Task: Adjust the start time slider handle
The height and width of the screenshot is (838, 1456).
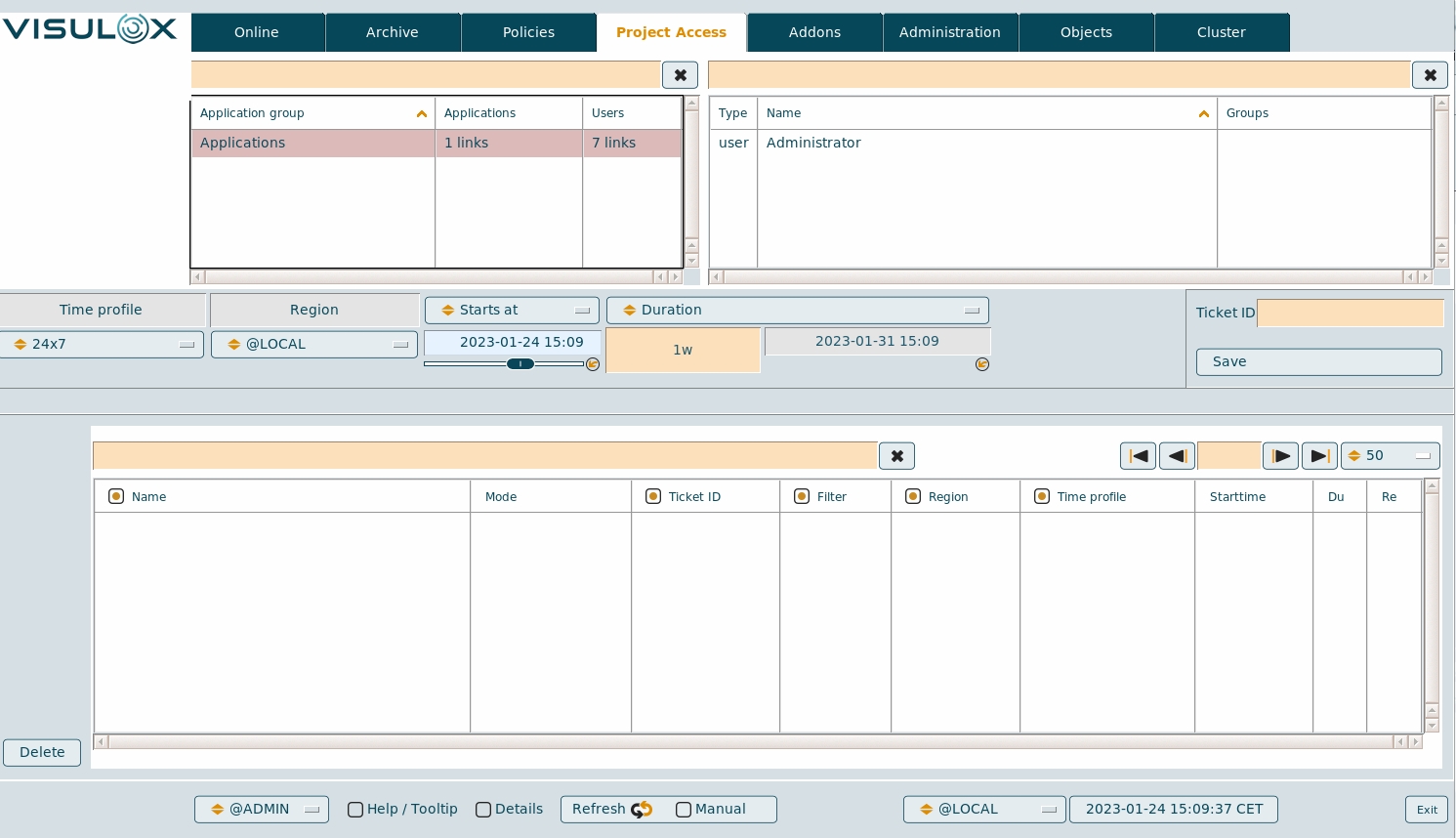Action: pos(520,364)
